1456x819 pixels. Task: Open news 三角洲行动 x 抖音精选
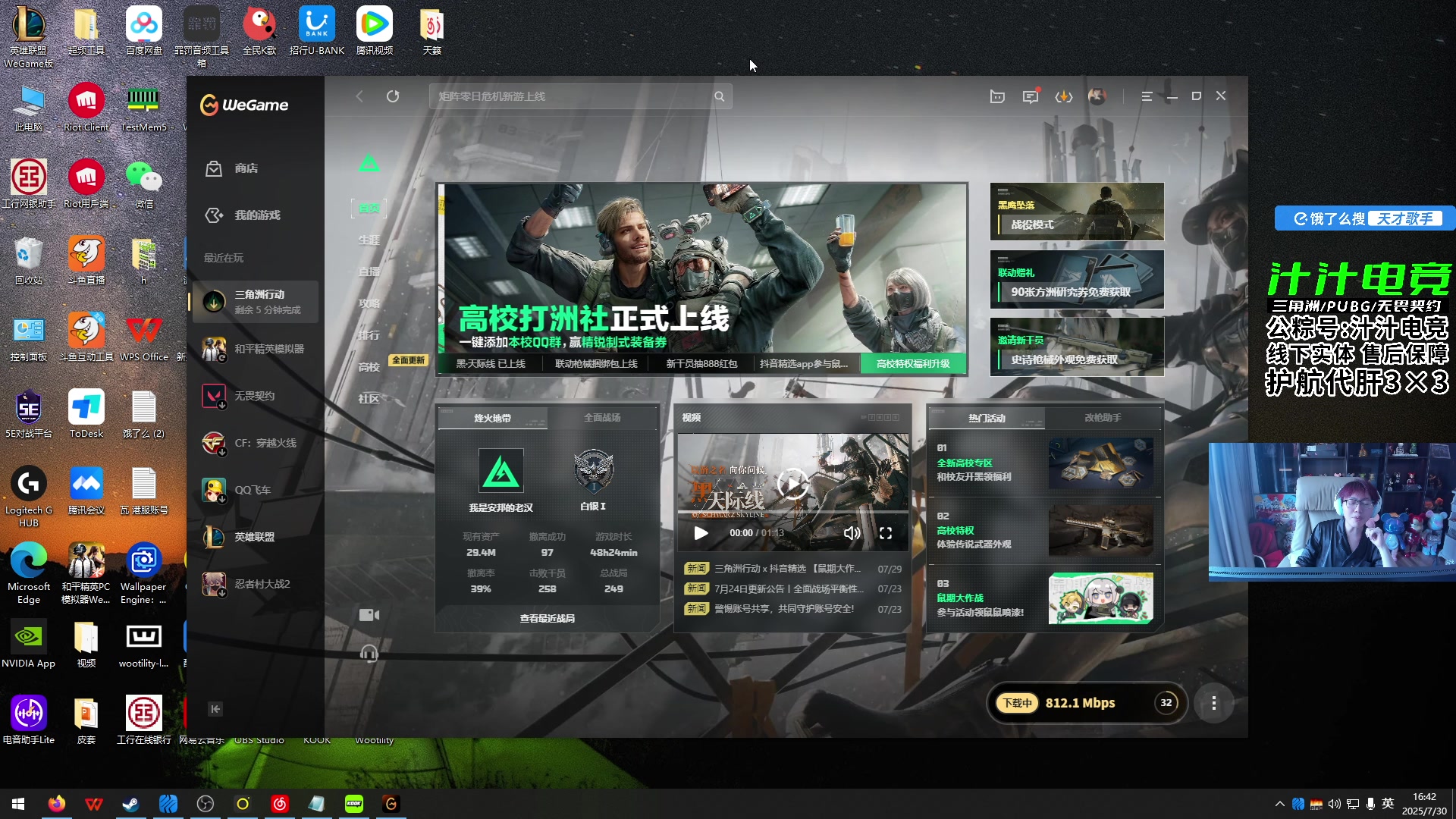(792, 569)
